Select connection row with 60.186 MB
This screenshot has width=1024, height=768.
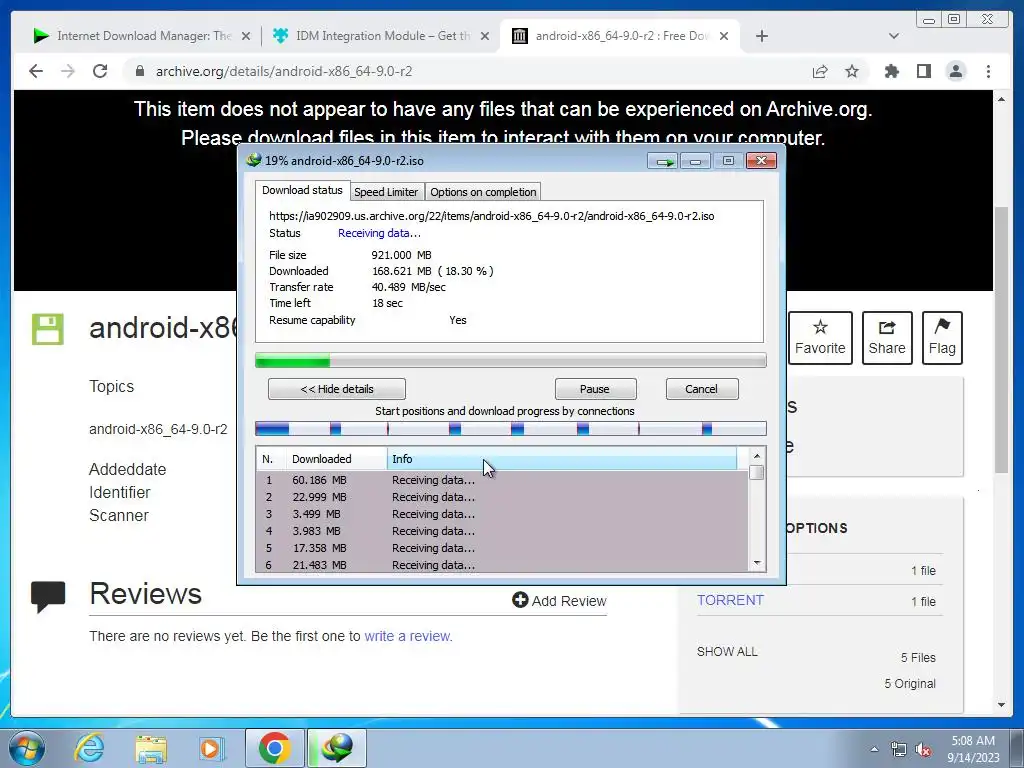pos(502,480)
